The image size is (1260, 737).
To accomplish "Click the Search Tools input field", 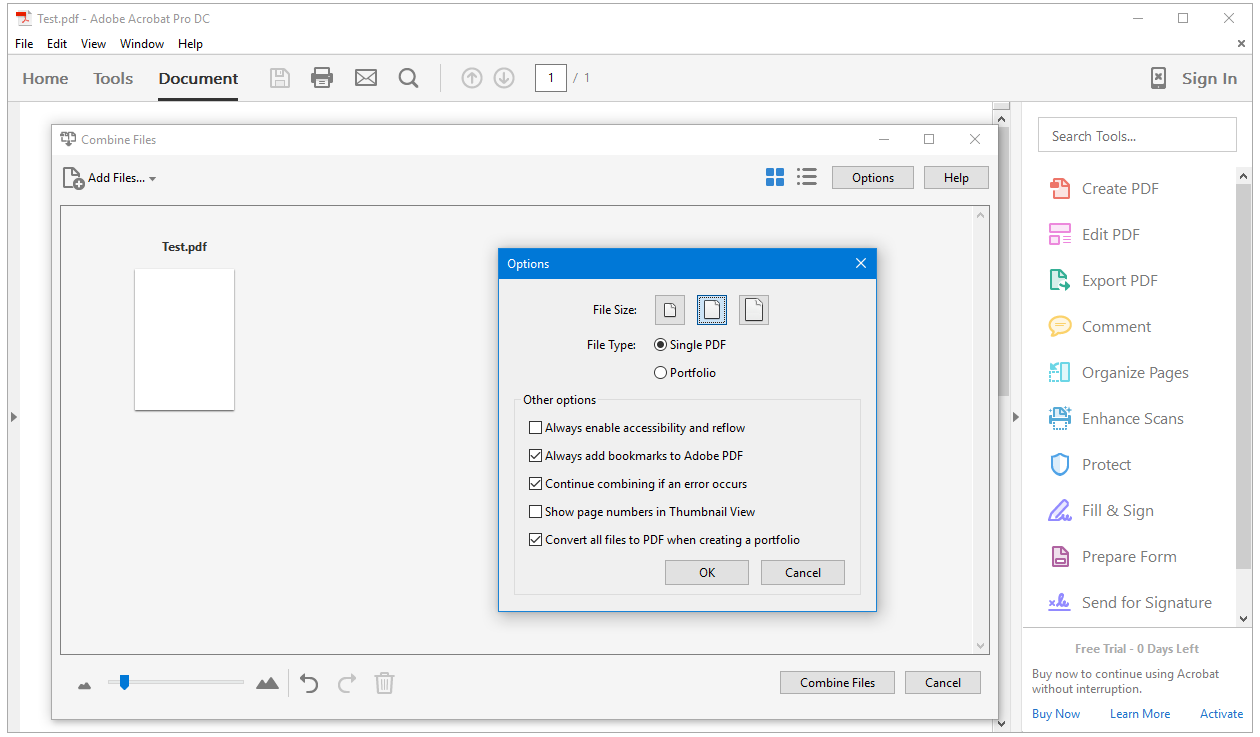I will [x=1137, y=135].
